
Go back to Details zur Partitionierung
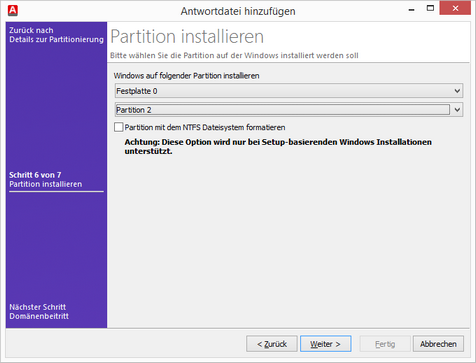tap(56, 35)
